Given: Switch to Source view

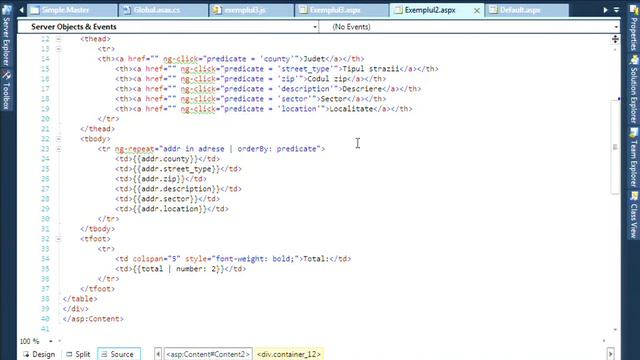Looking at the screenshot, I should point(118,354).
